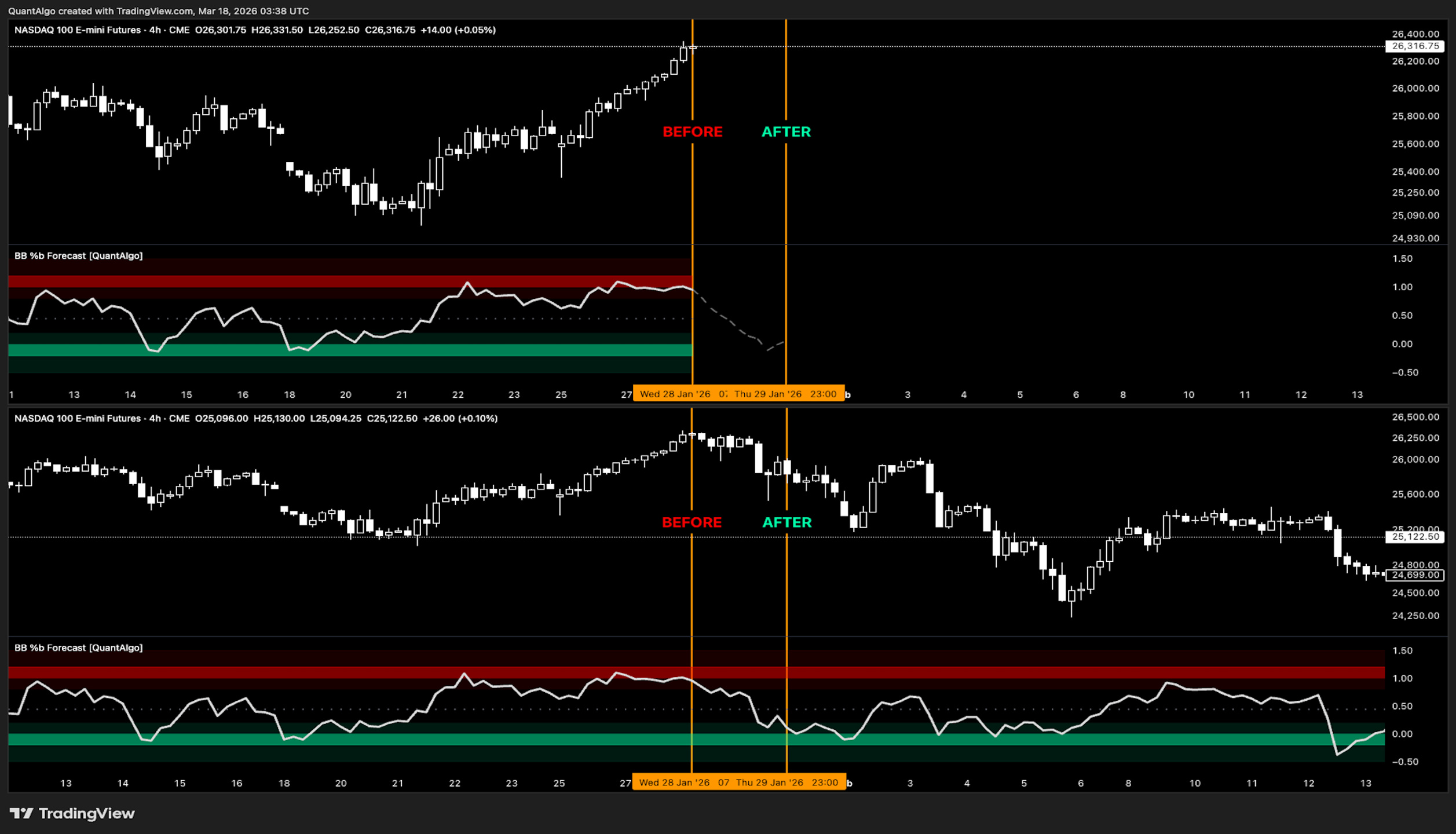This screenshot has height=834, width=1456.
Task: Click the low value L26,252.50
Action: pyautogui.click(x=334, y=30)
